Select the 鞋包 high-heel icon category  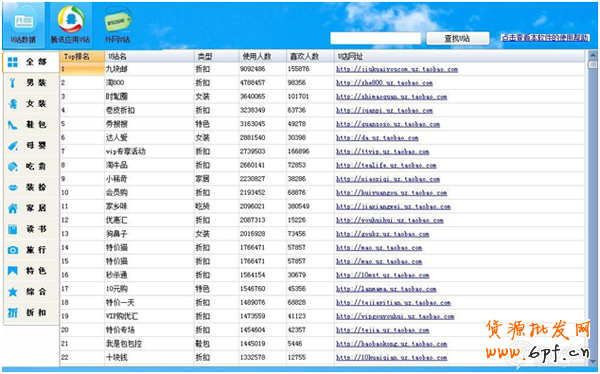click(x=13, y=125)
